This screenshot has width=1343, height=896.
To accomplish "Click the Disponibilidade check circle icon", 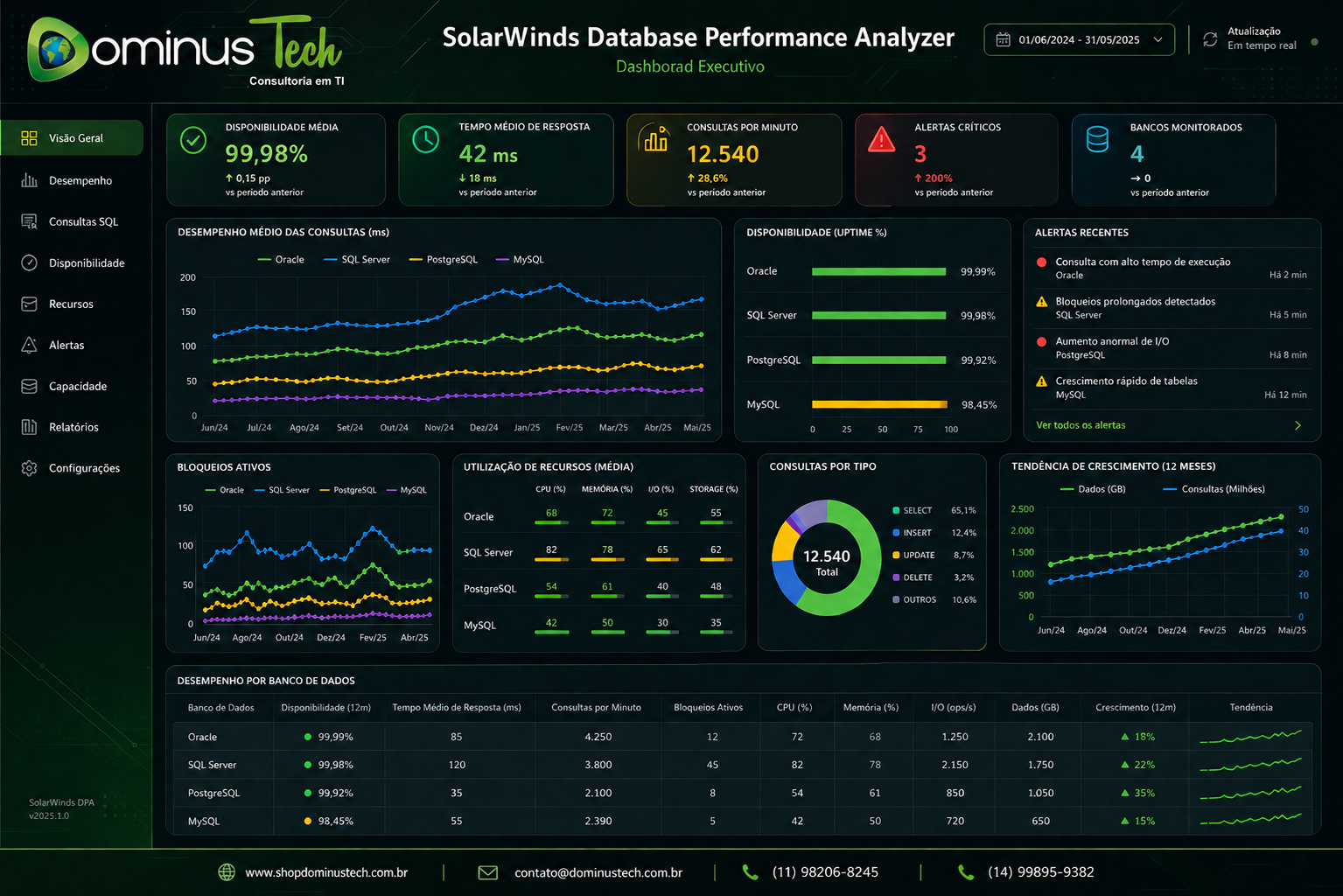I will point(29,262).
